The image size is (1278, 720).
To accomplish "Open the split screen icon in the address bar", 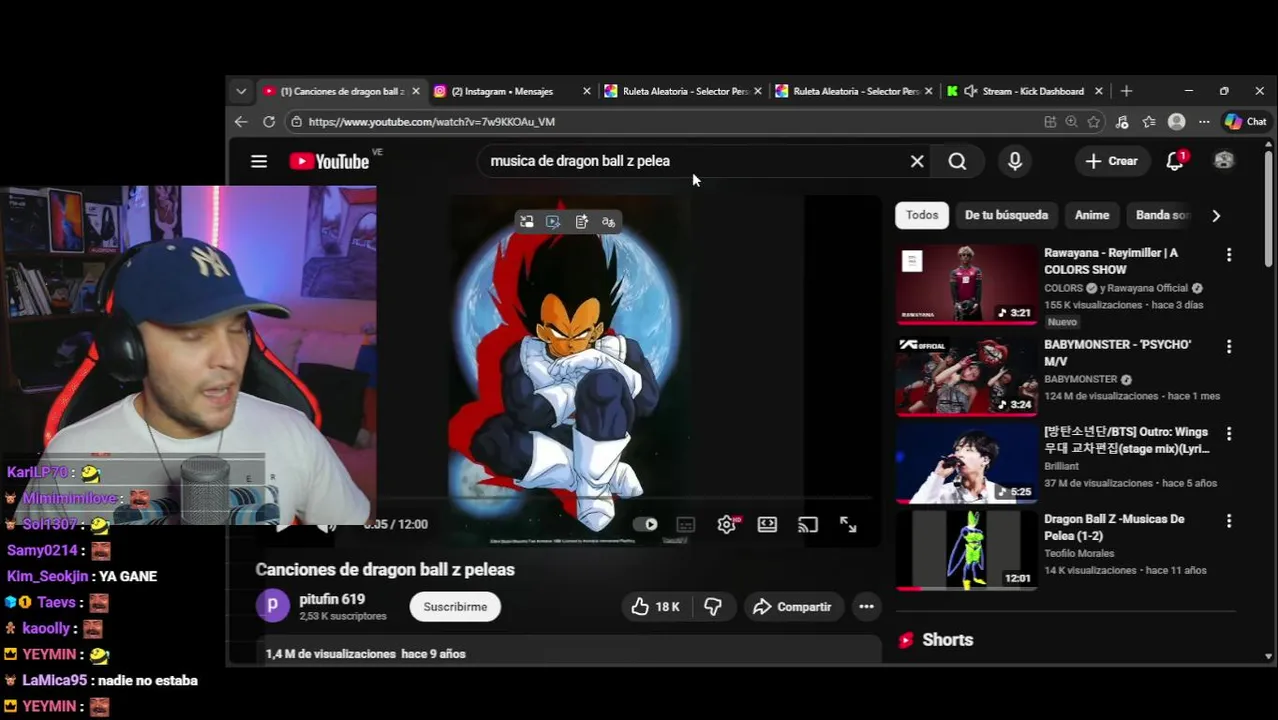I will point(1050,122).
